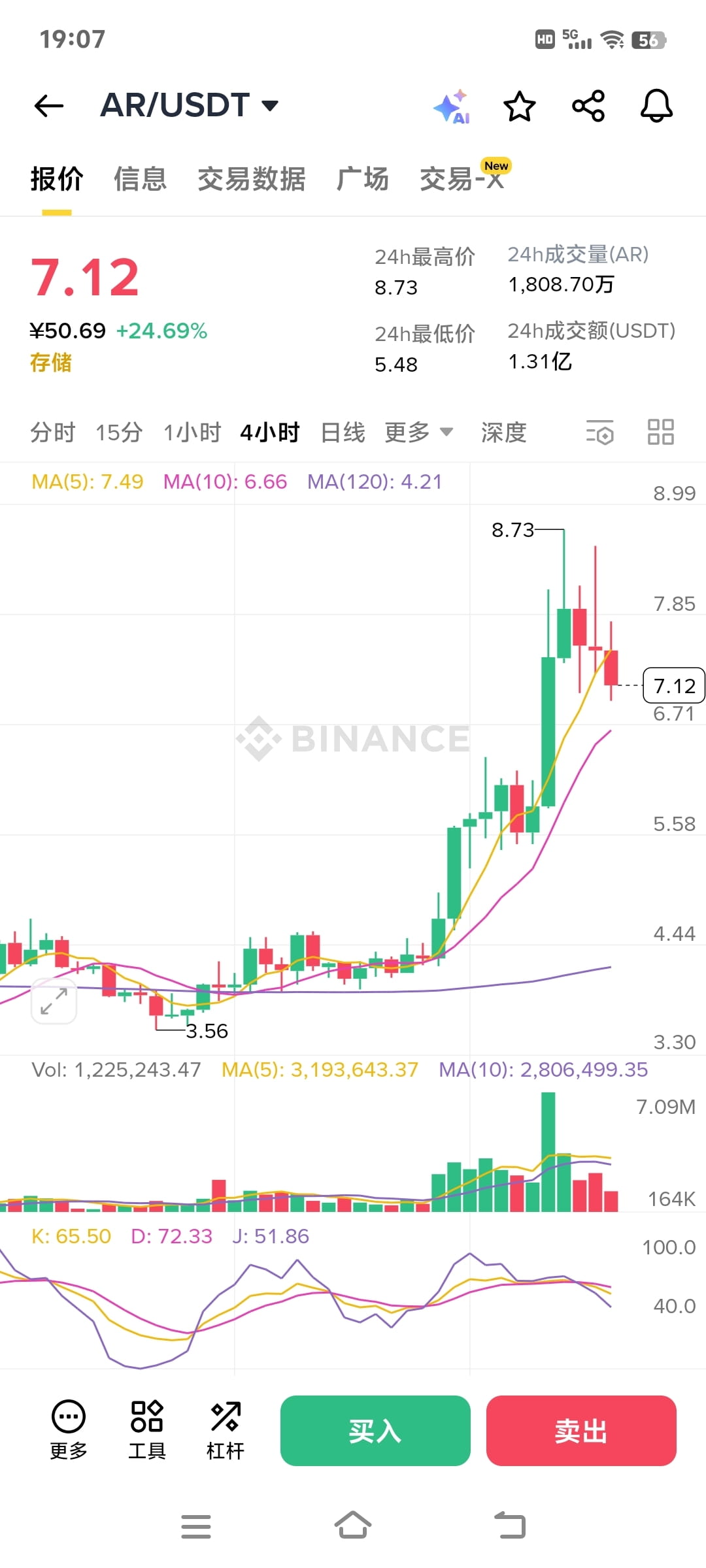Tap the multi-chart grid layout icon
706x1568 pixels.
(x=660, y=433)
